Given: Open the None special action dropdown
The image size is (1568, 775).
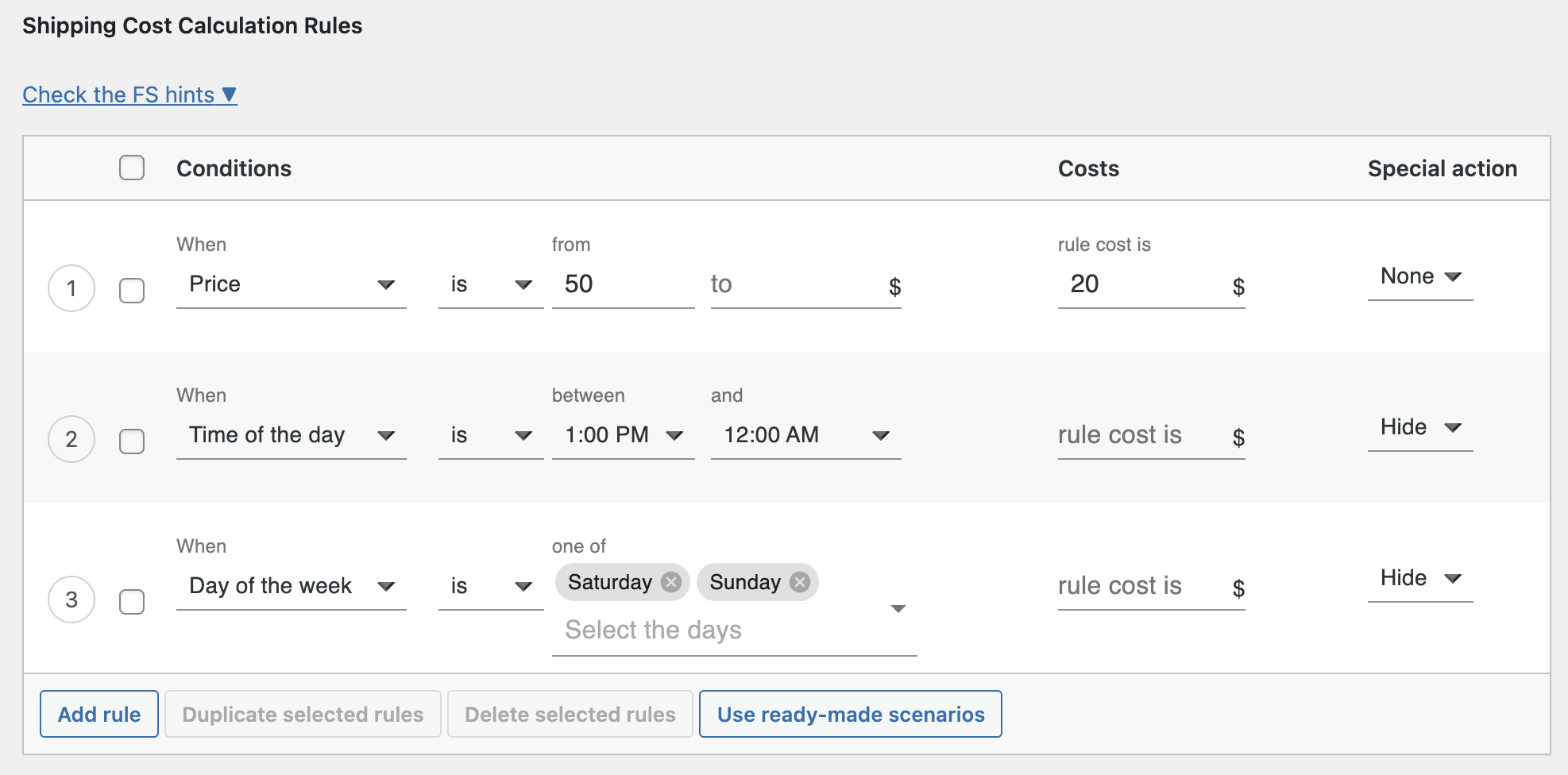Looking at the screenshot, I should [x=1420, y=276].
